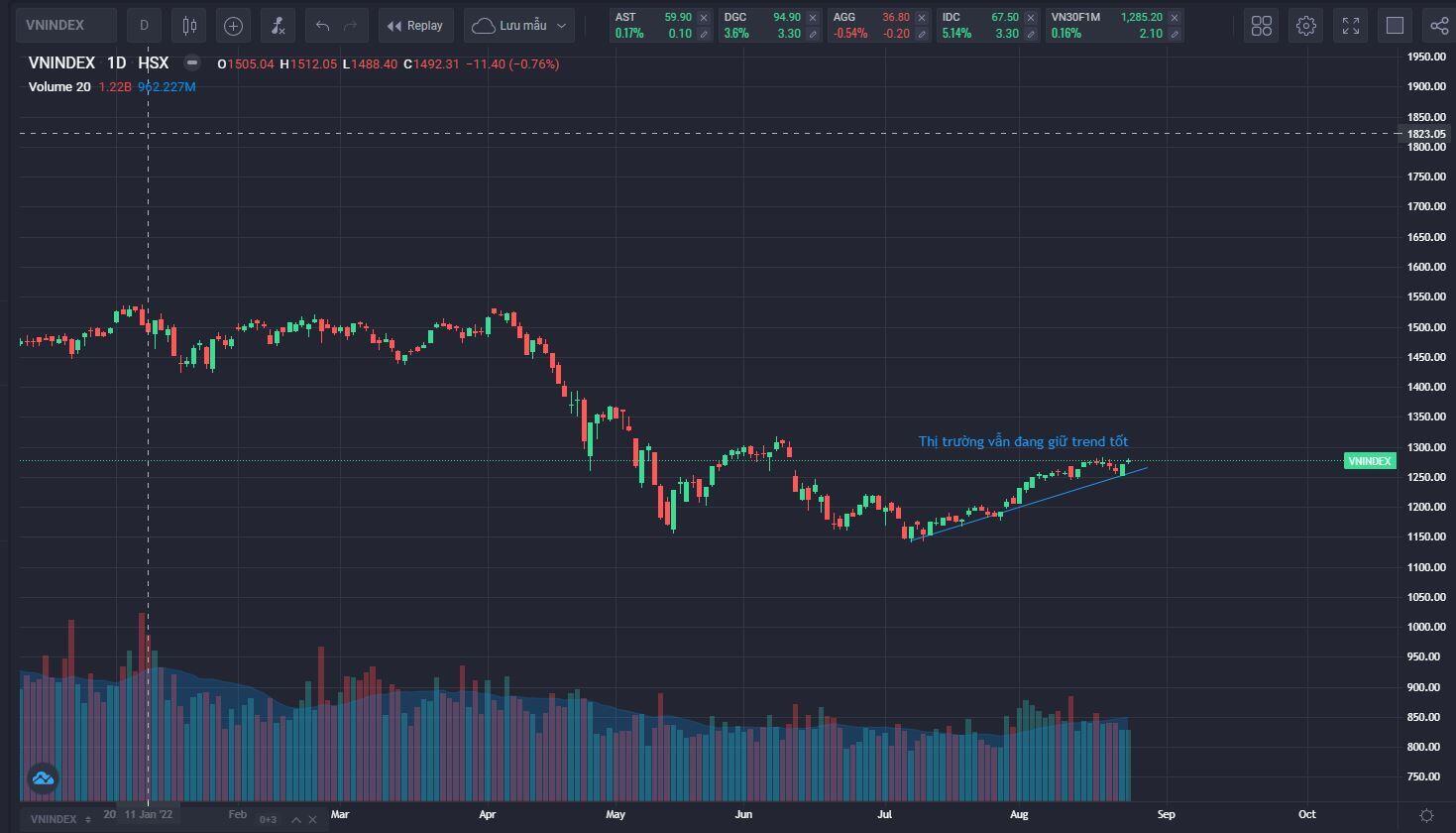Share the chart using share icon
This screenshot has width=1456, height=833.
(x=1439, y=26)
